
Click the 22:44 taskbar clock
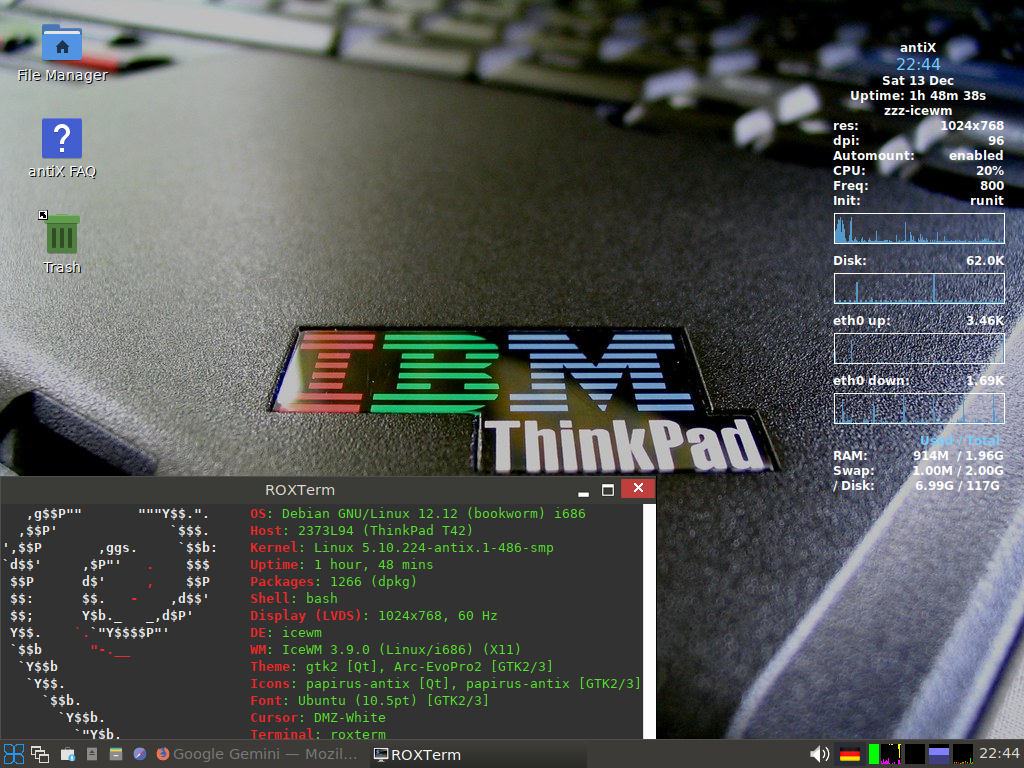[999, 754]
